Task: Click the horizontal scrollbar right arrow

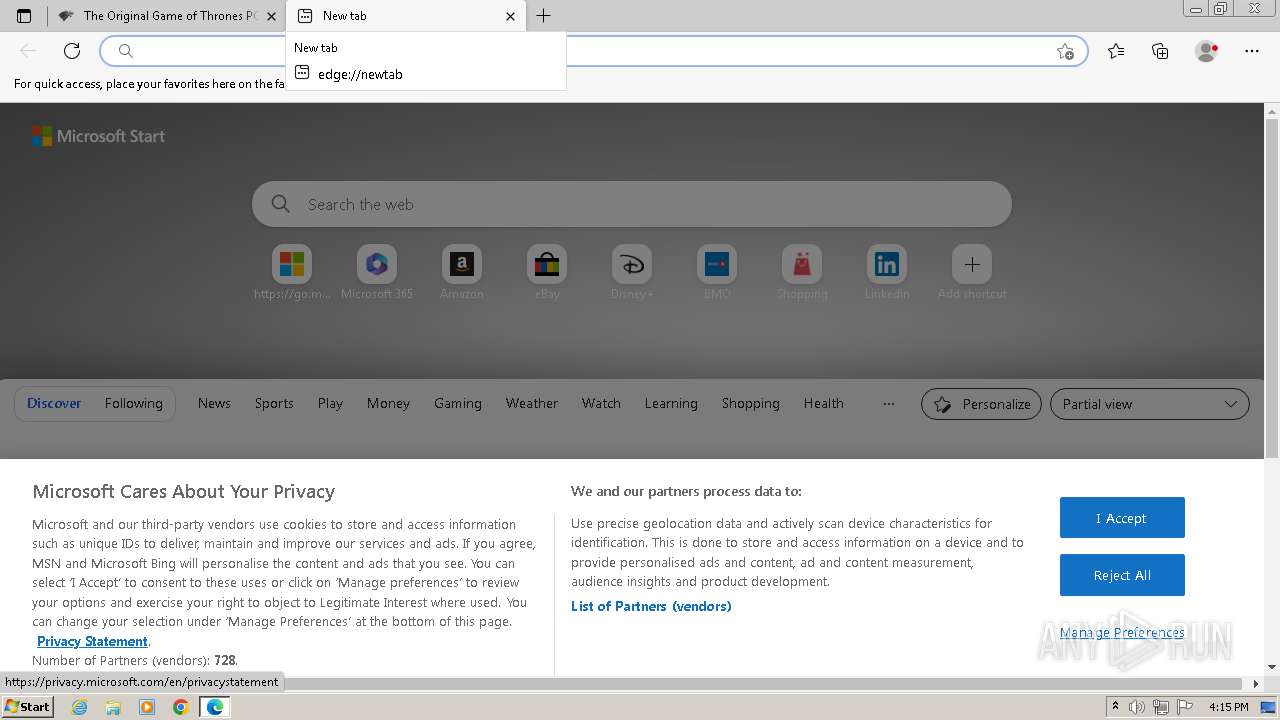Action: click(x=1257, y=684)
